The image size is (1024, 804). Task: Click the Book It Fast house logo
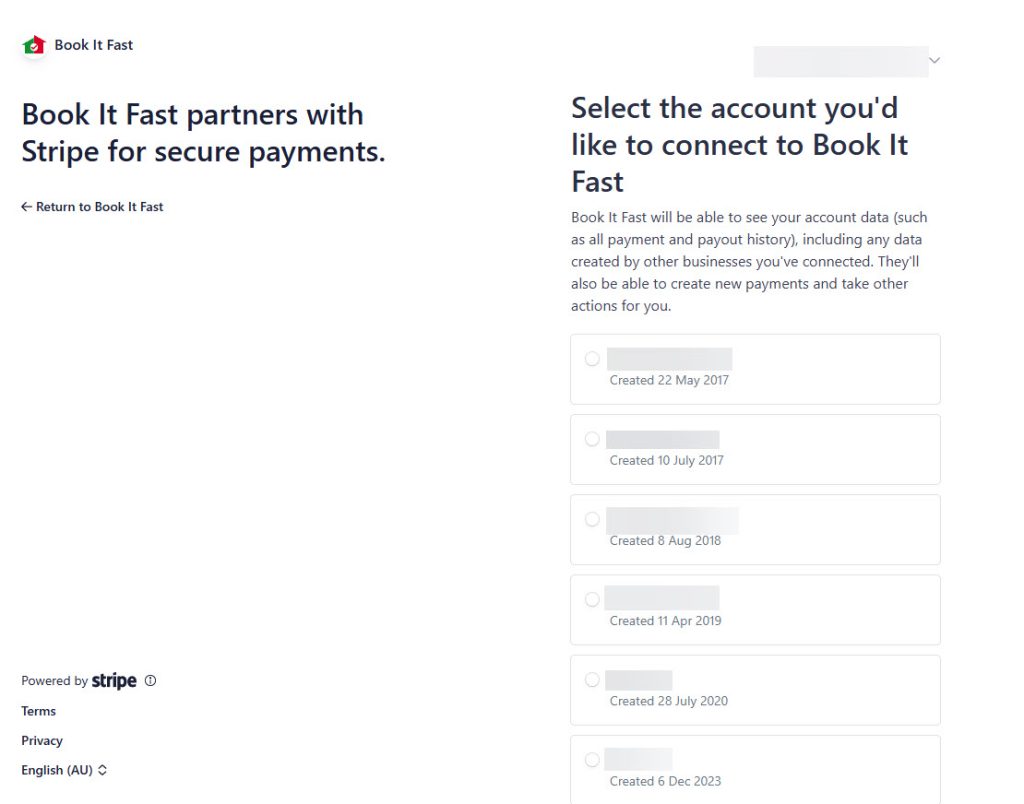[x=34, y=45]
